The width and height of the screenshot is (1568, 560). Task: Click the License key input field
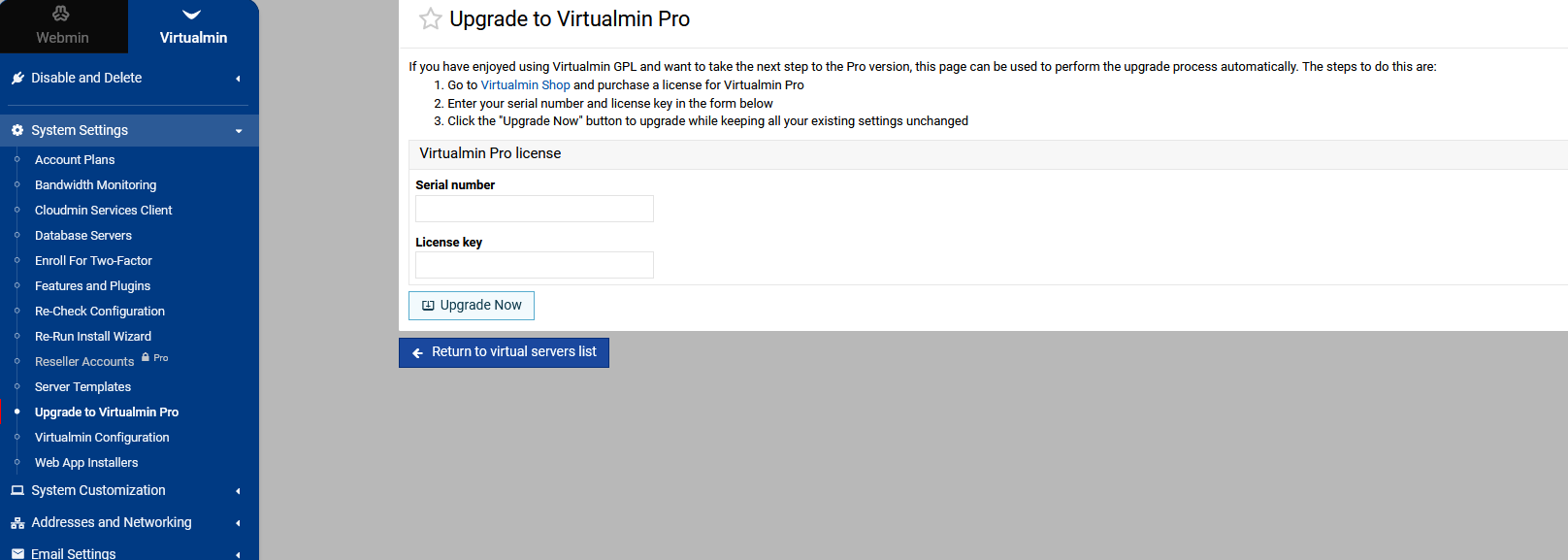(x=535, y=265)
